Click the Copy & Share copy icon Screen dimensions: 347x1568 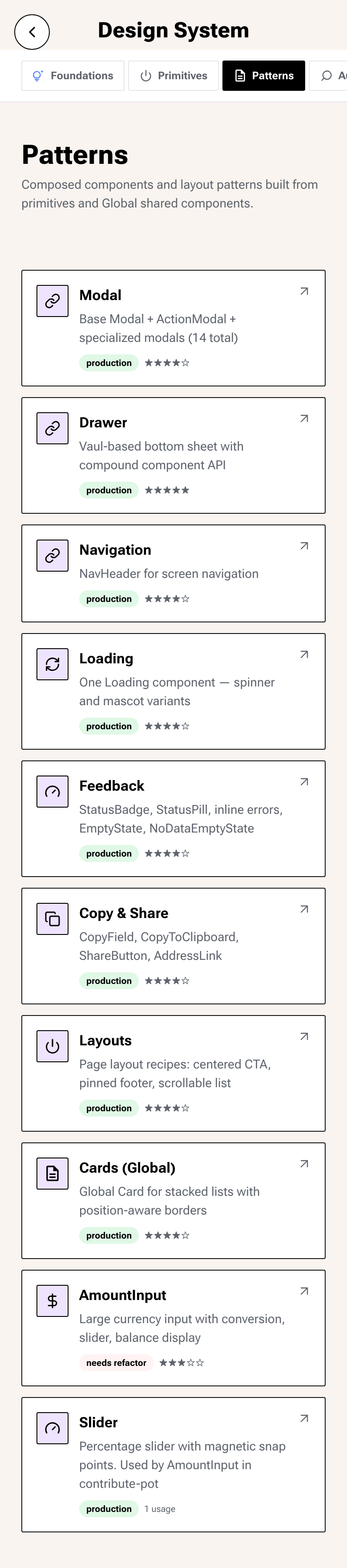52,918
